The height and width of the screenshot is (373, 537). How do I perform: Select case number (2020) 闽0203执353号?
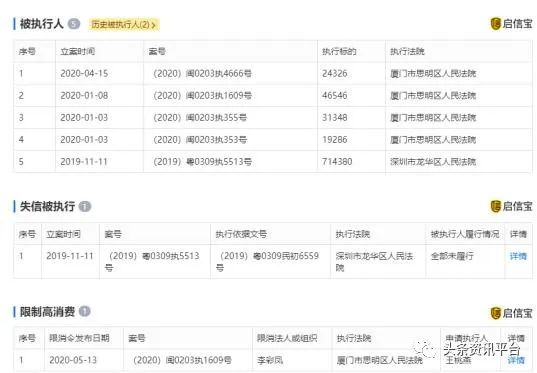[x=199, y=139]
